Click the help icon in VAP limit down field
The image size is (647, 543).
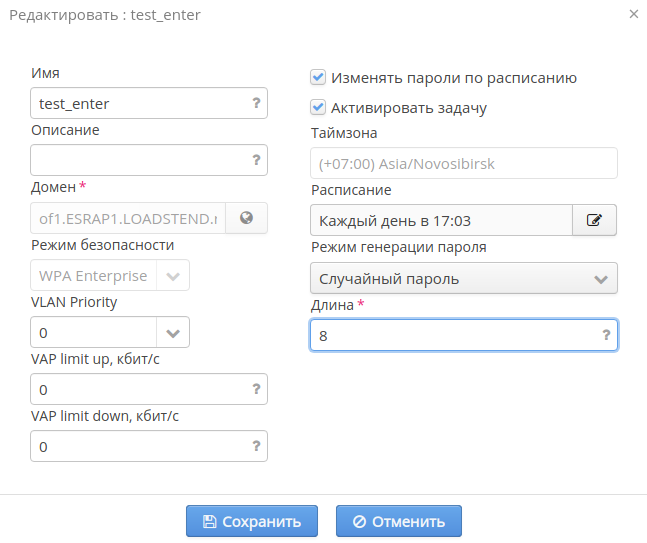tap(256, 446)
